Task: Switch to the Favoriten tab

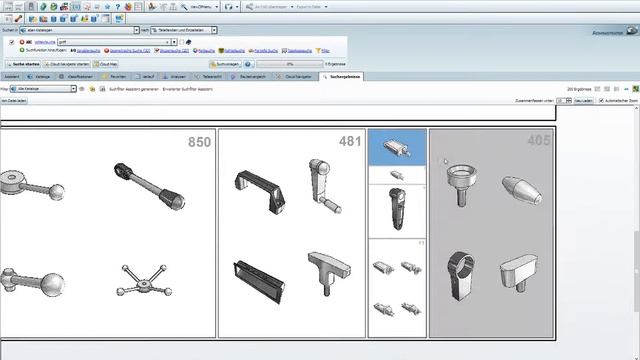Action: (115, 77)
